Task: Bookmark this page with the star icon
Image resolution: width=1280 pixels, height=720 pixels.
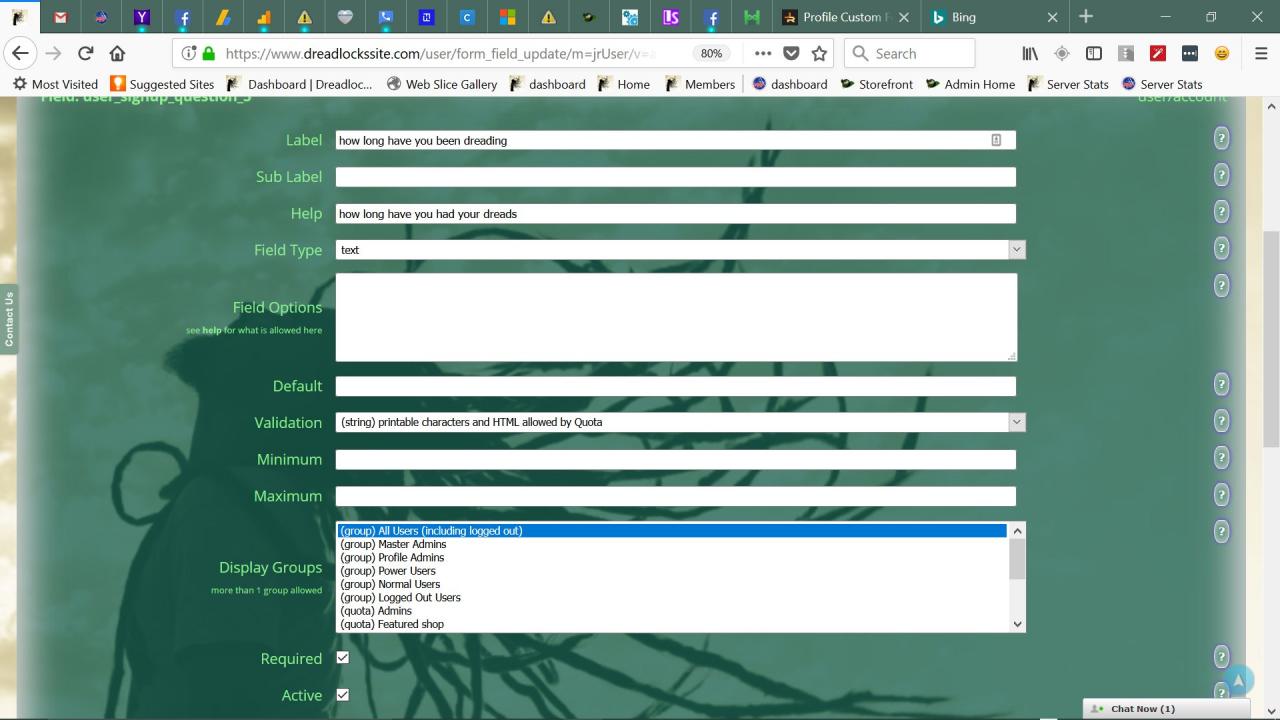Action: point(819,54)
